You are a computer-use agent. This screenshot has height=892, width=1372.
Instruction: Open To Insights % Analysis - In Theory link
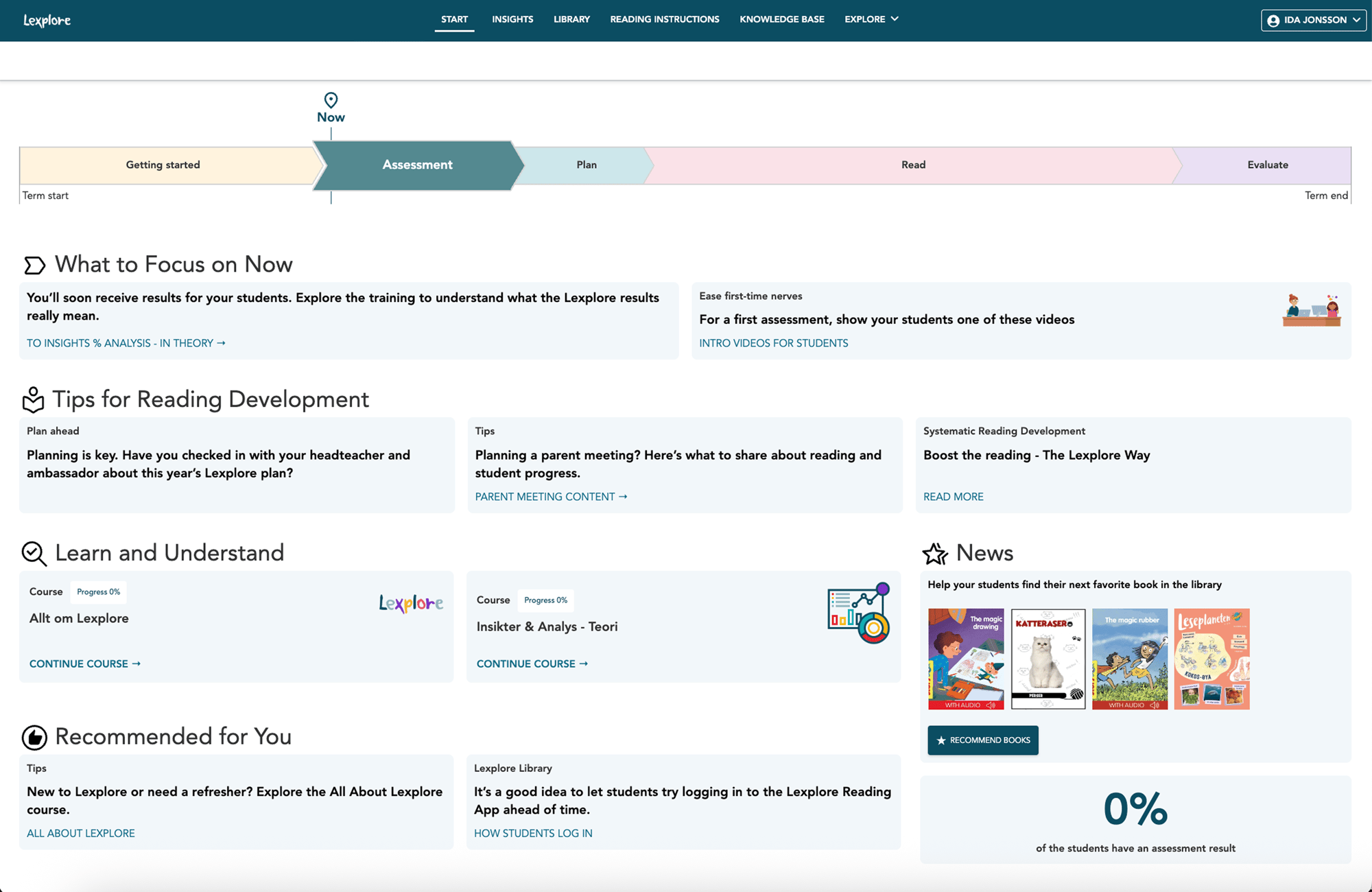click(126, 343)
